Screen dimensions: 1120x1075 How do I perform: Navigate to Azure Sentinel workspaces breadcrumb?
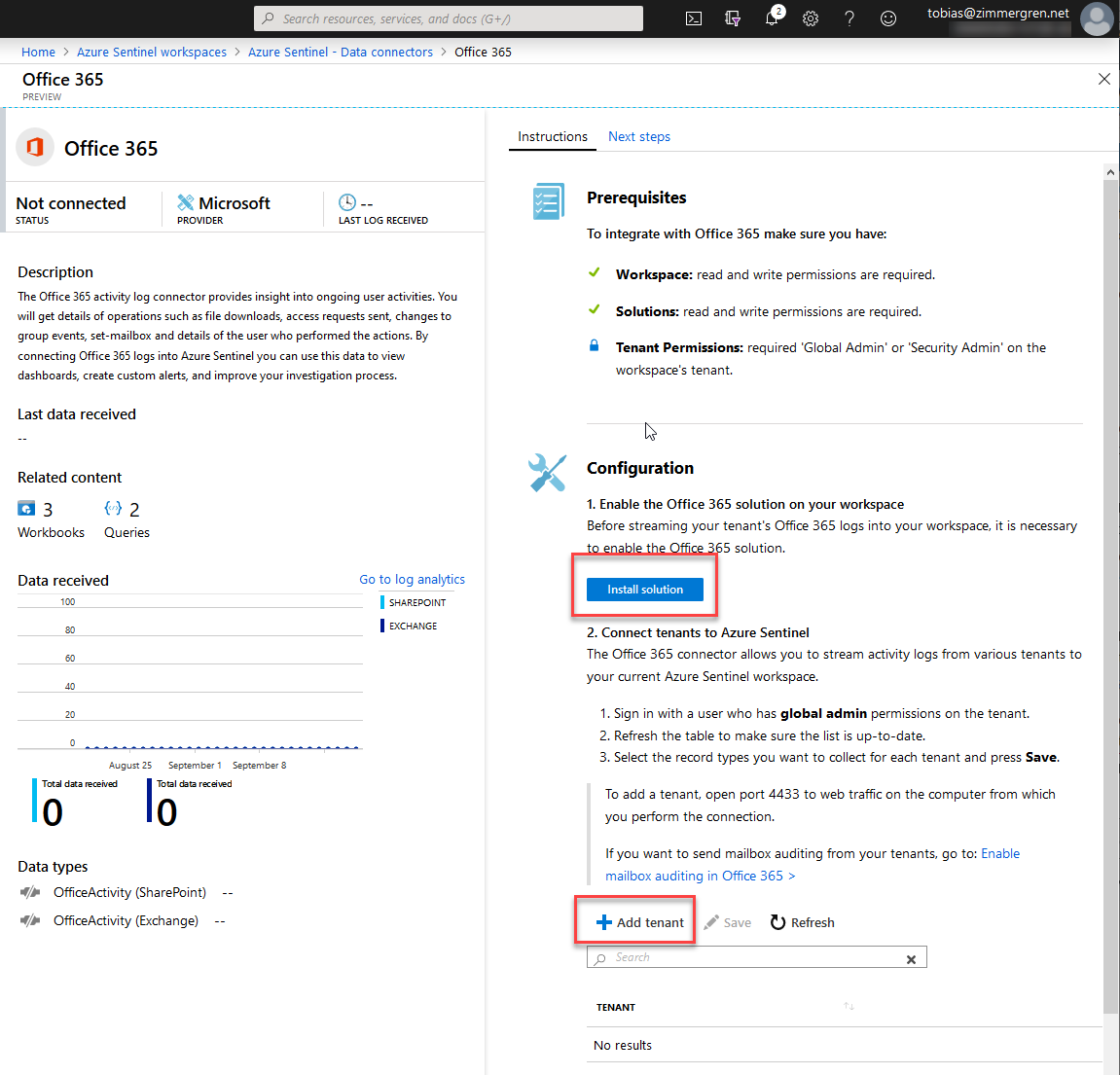[x=152, y=52]
